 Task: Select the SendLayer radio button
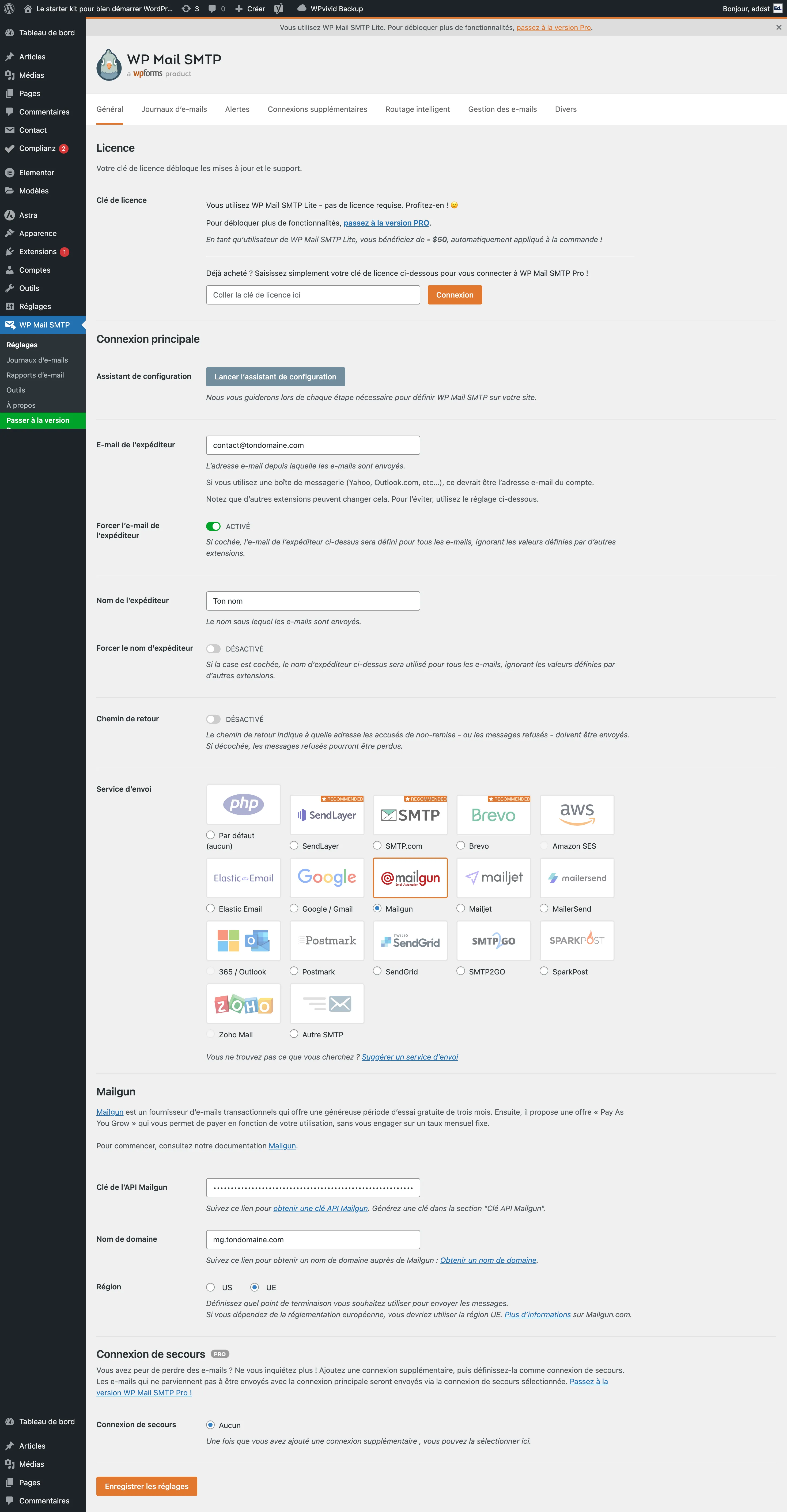[294, 845]
